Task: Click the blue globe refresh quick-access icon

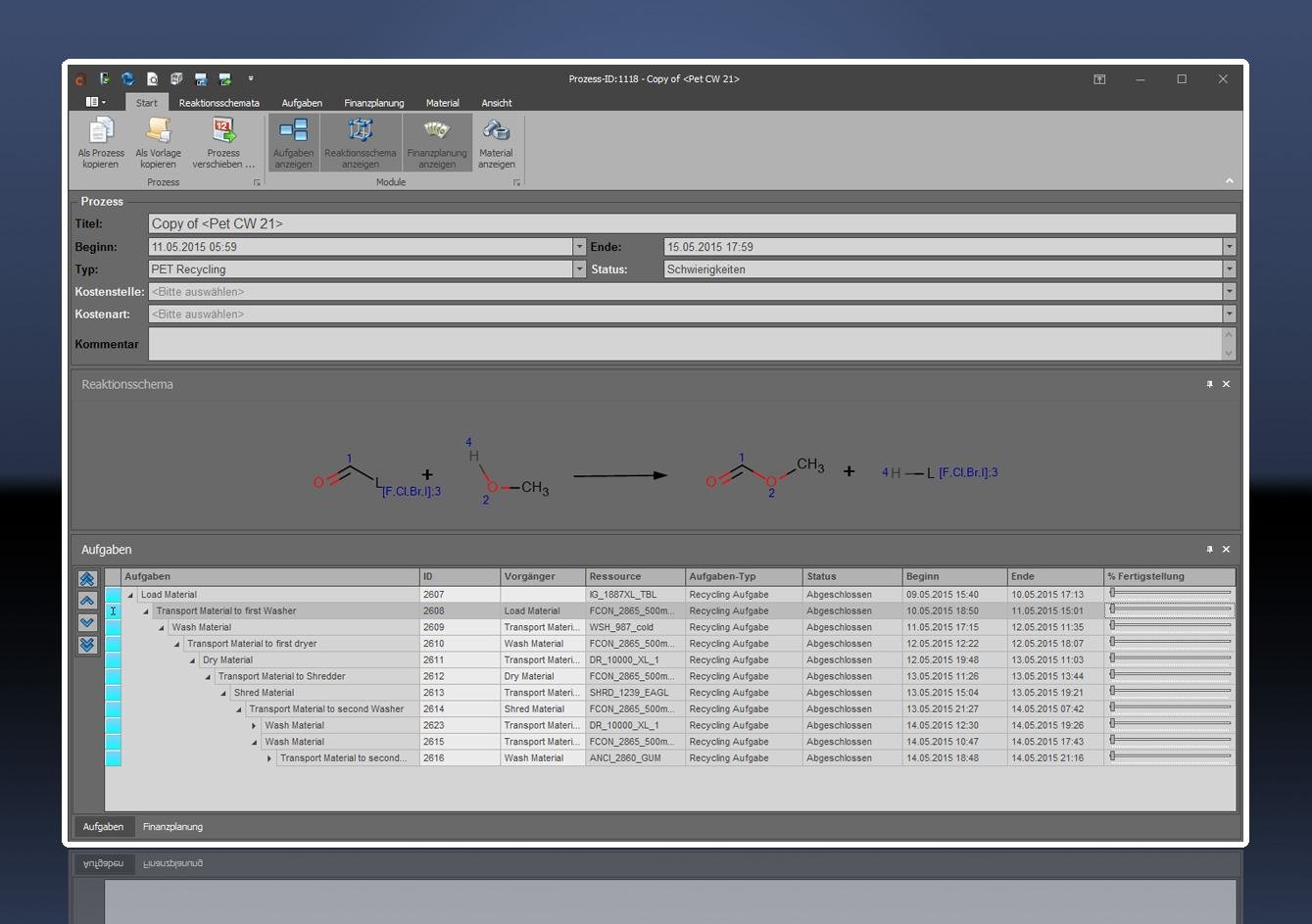Action: pyautogui.click(x=127, y=79)
